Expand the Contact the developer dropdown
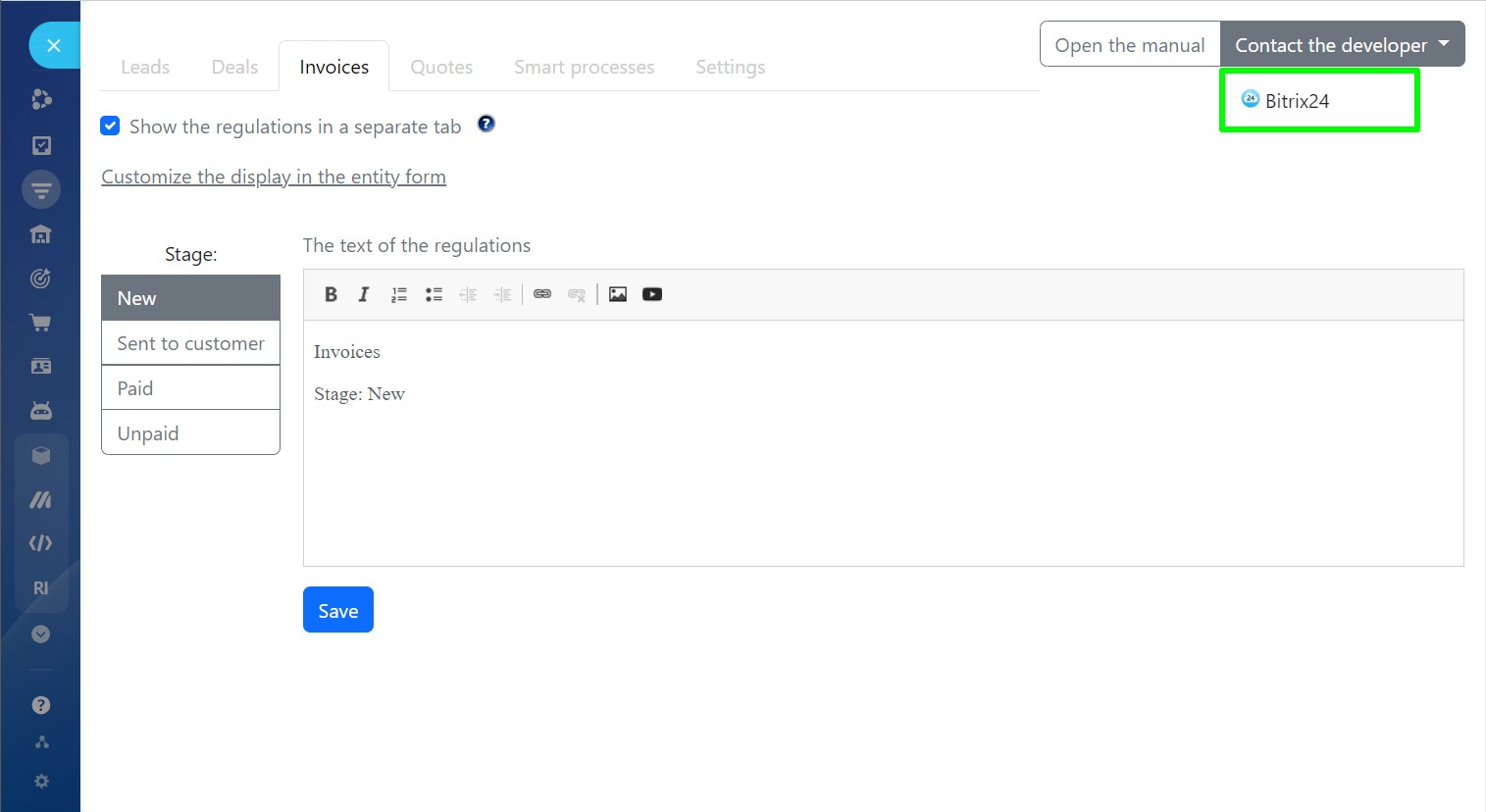 pyautogui.click(x=1342, y=45)
